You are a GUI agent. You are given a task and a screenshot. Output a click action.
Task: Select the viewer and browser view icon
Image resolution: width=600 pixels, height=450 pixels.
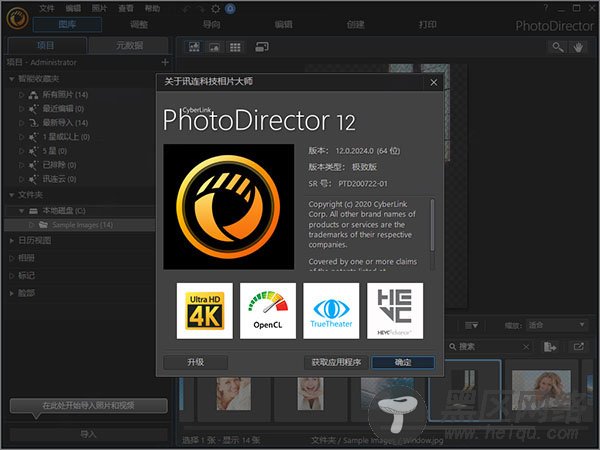[x=194, y=47]
